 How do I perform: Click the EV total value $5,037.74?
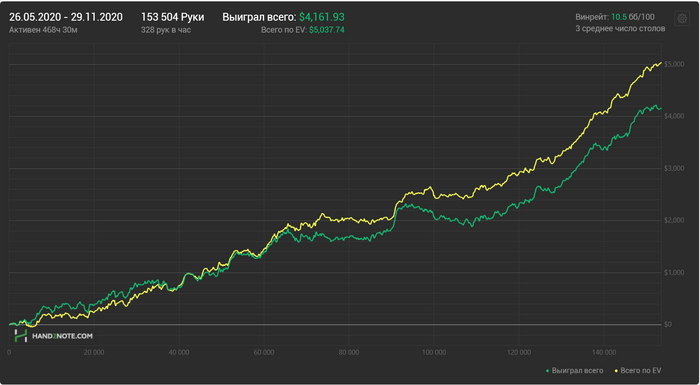pyautogui.click(x=327, y=29)
